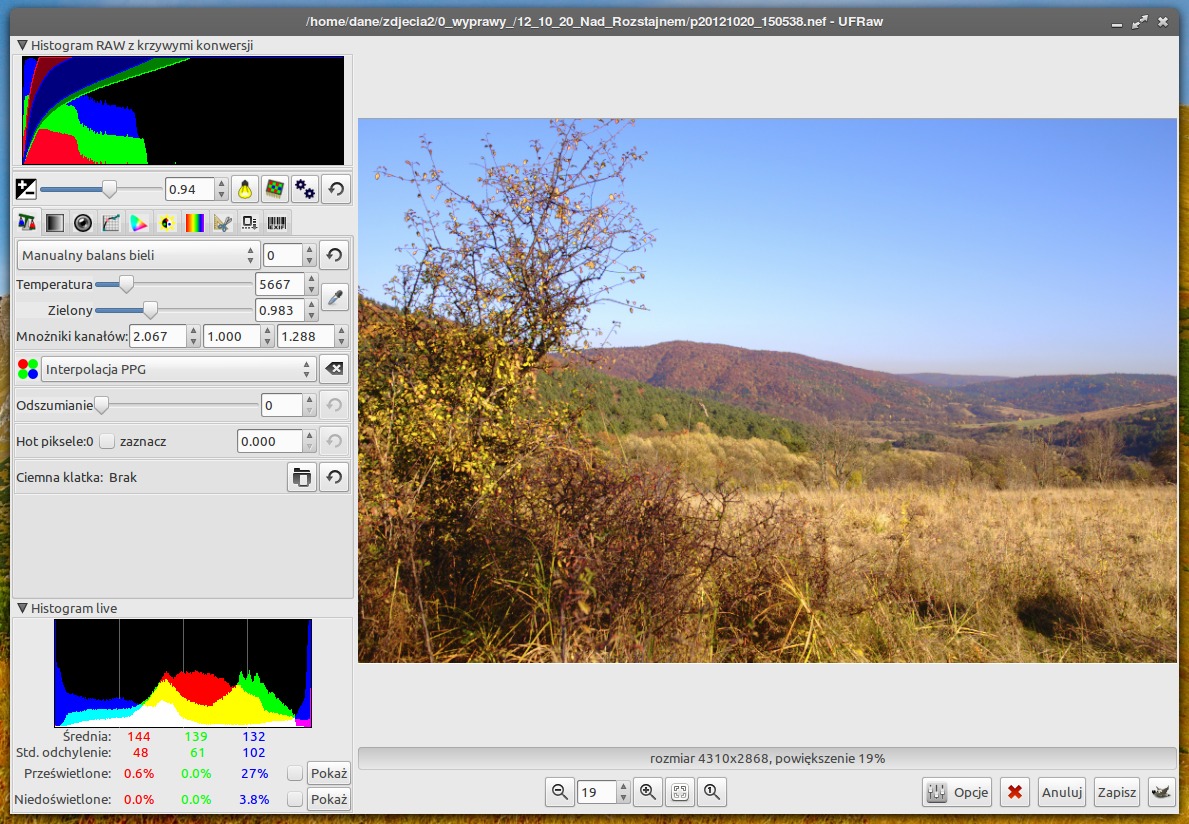Switch to the crop and rotate tab
This screenshot has height=824, width=1189.
(x=222, y=222)
